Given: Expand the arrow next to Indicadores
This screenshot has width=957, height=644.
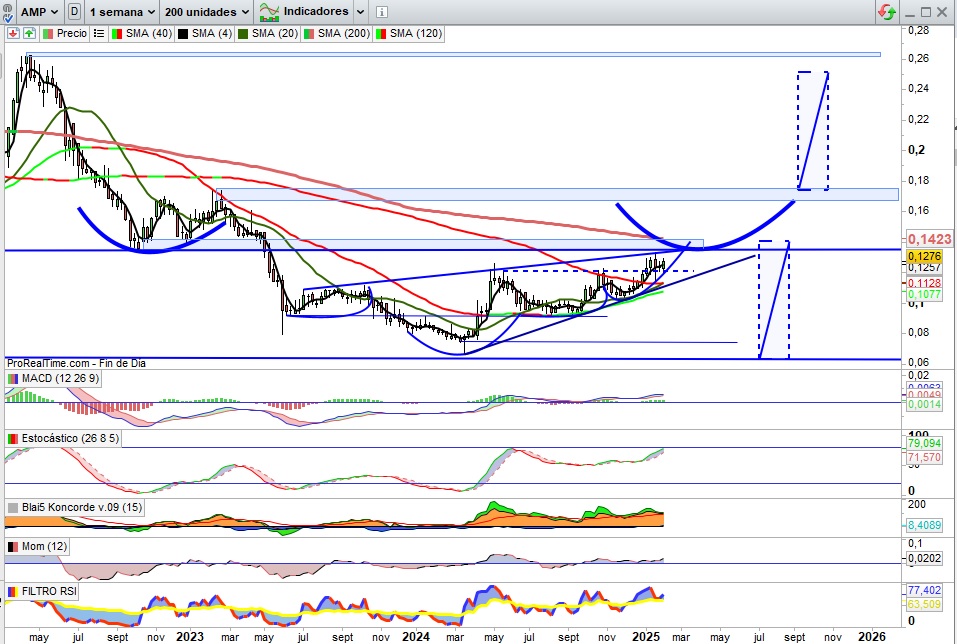Looking at the screenshot, I should [x=360, y=12].
